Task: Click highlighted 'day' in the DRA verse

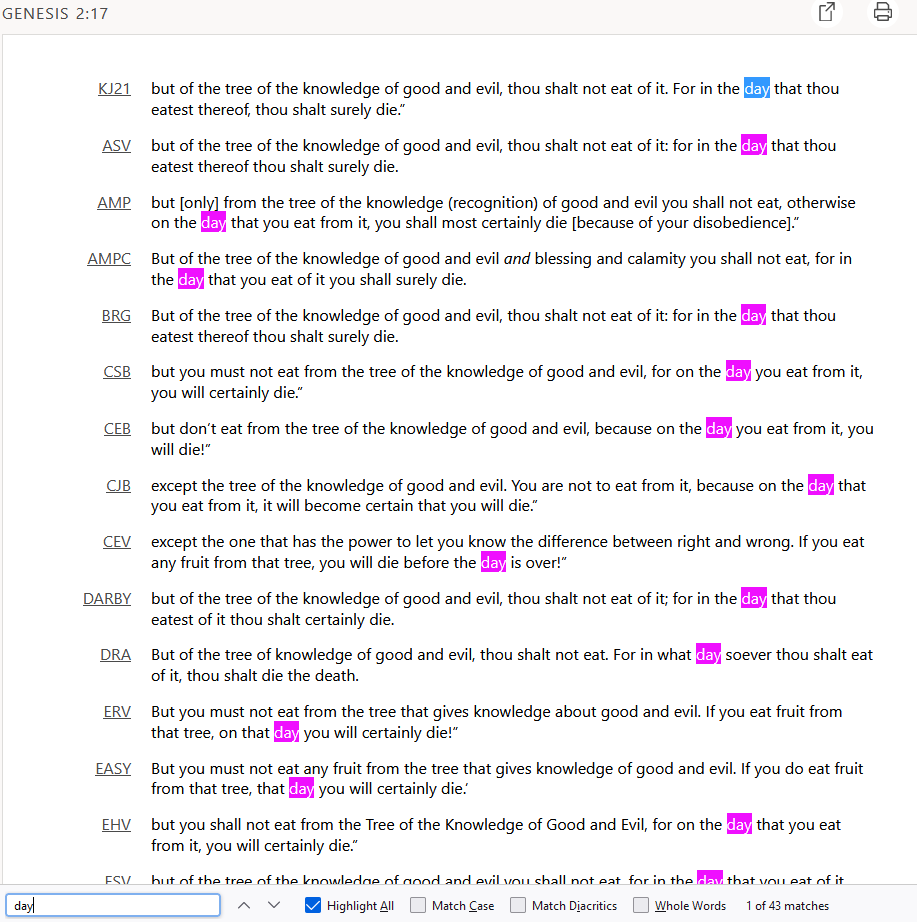Action: (708, 654)
